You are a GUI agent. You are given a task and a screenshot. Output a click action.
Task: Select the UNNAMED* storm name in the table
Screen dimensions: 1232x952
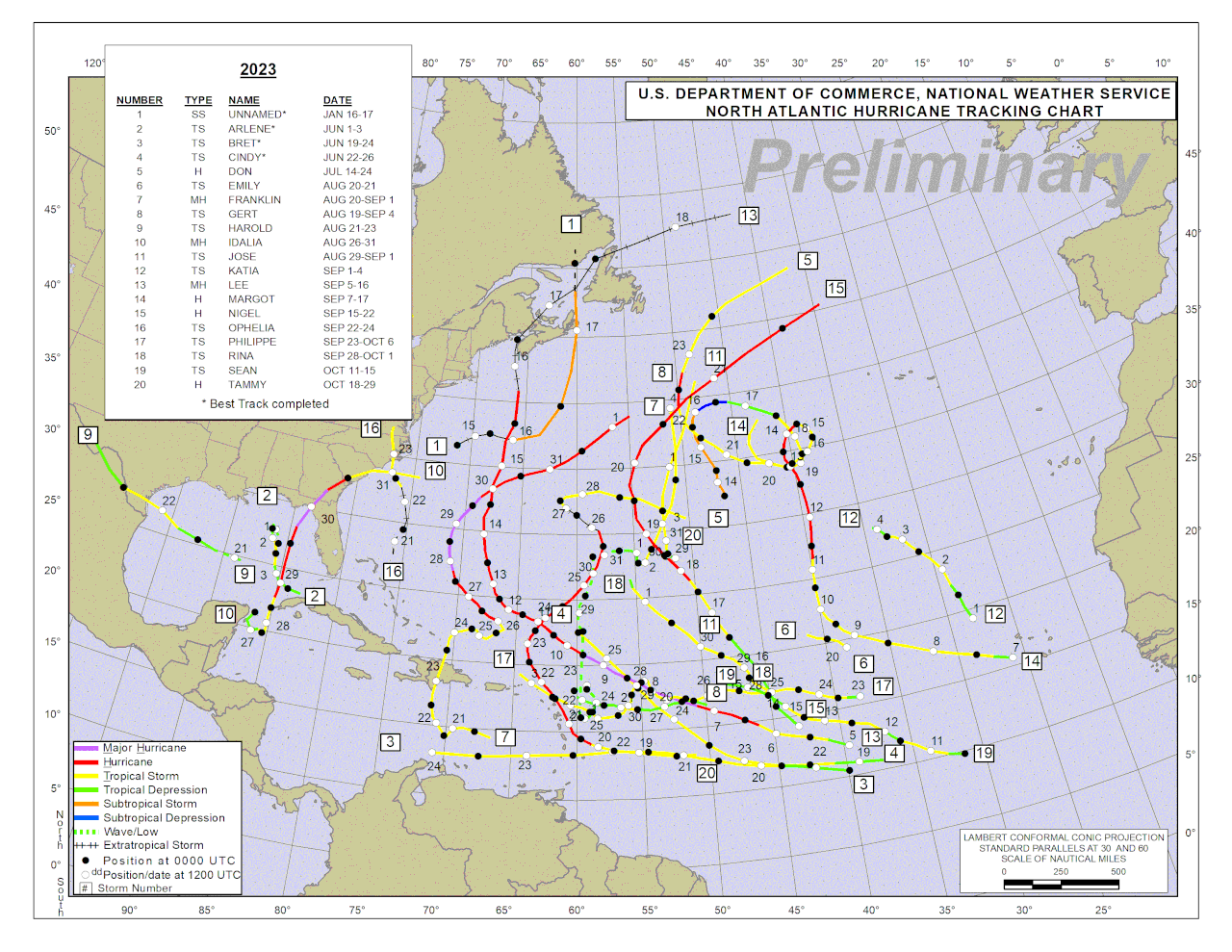click(257, 115)
